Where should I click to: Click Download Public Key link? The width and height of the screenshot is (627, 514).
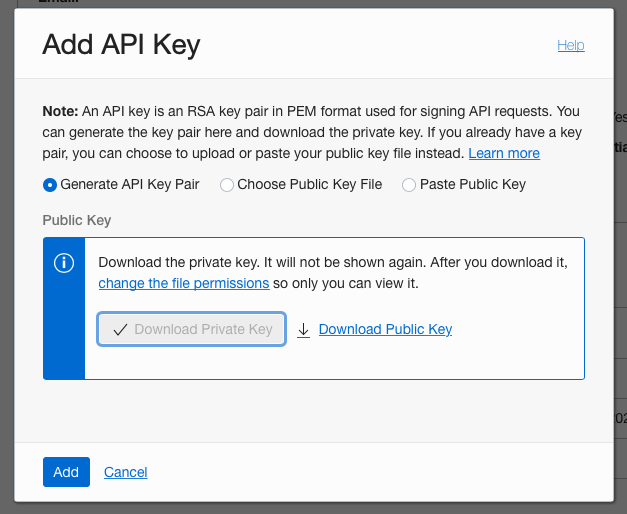(385, 329)
